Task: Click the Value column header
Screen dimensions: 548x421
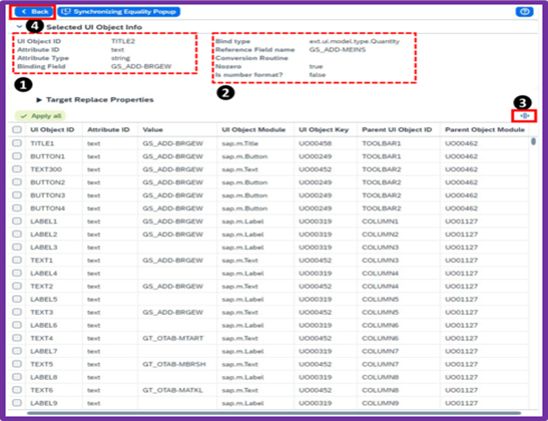Action: 153,130
